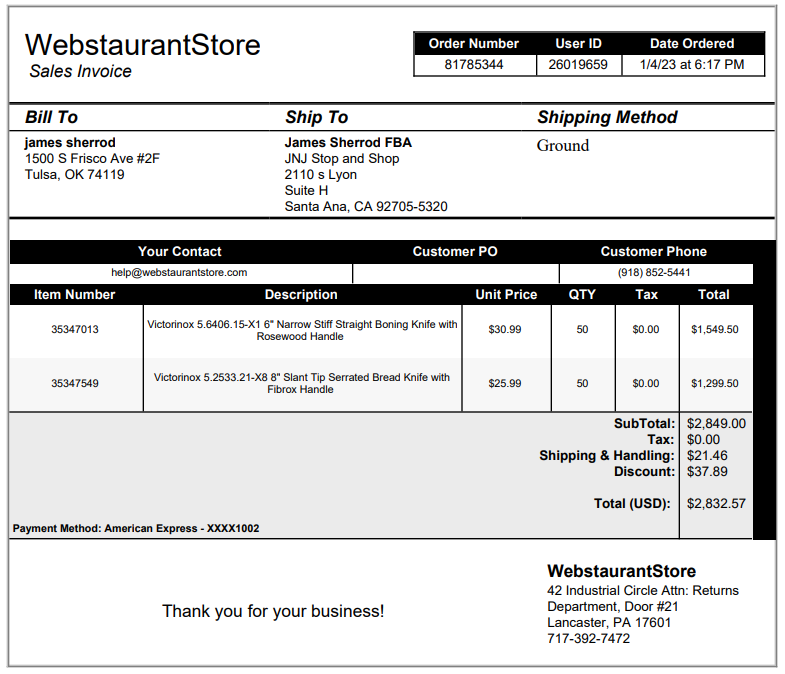The image size is (785, 674).
Task: Click the Discount label
Action: coord(645,472)
